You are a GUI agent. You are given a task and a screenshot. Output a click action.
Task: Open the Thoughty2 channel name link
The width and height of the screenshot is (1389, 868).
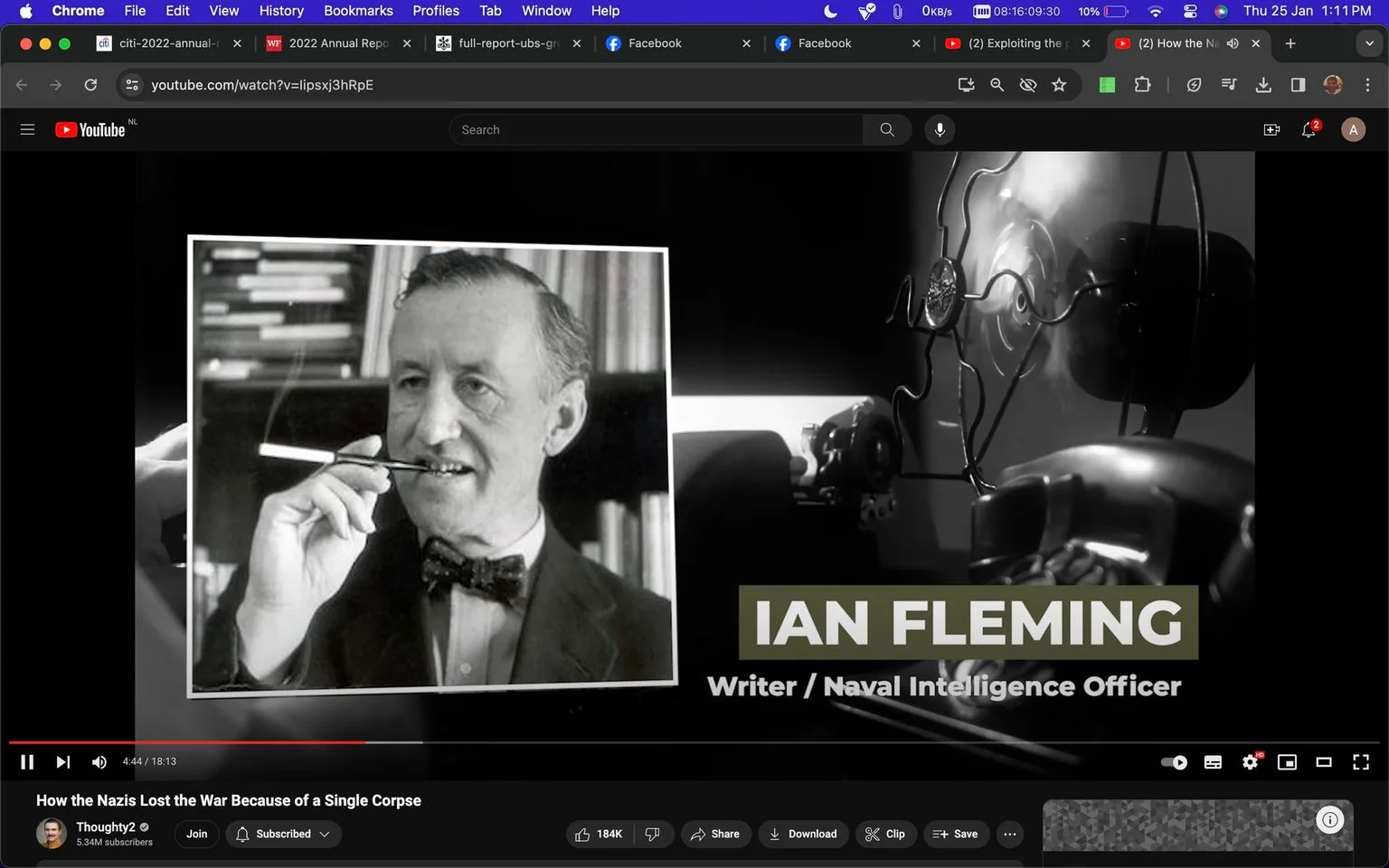coord(105,826)
